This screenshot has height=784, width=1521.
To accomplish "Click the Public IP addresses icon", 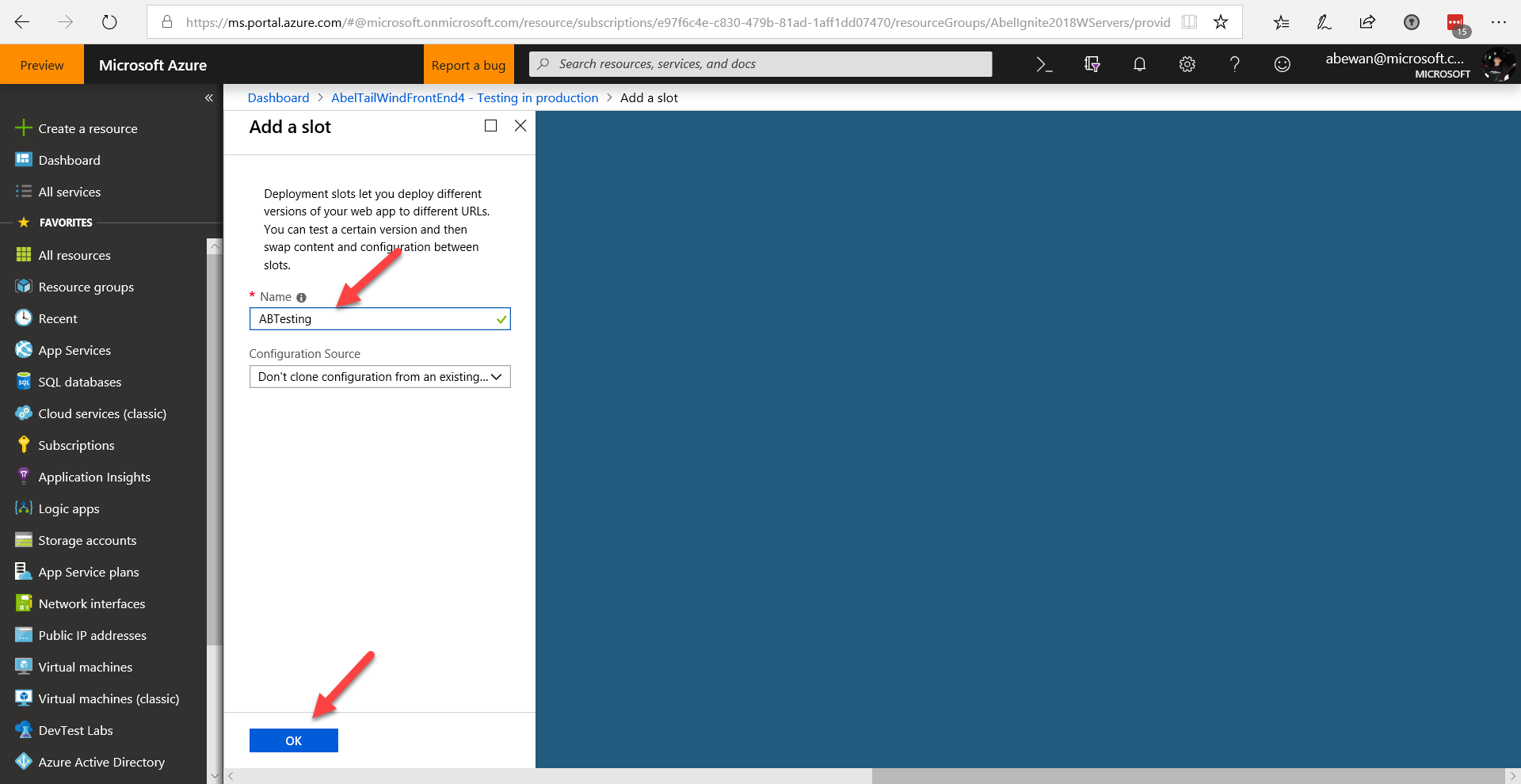I will tap(24, 635).
